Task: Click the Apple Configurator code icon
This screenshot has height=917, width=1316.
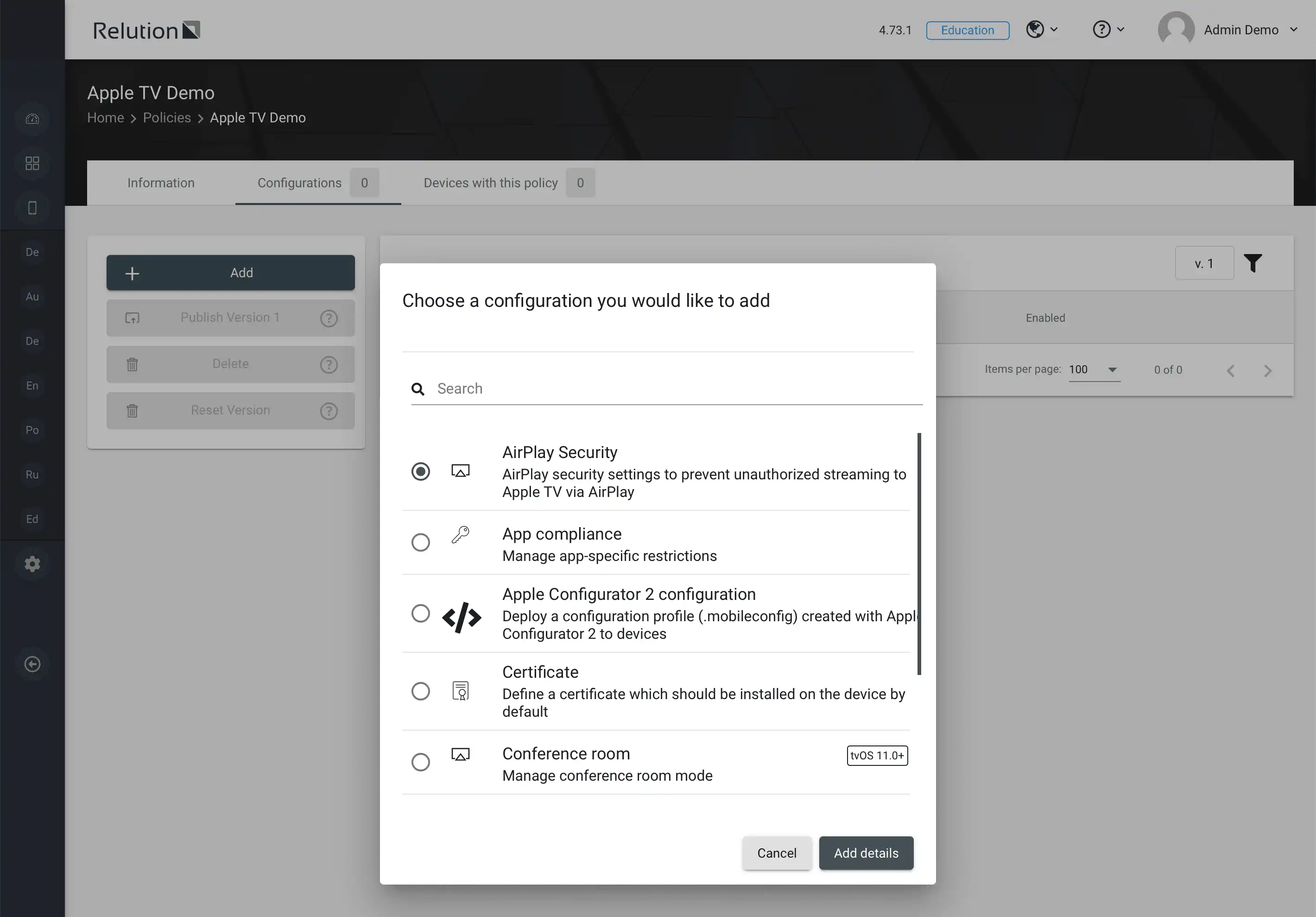Action: (x=462, y=617)
